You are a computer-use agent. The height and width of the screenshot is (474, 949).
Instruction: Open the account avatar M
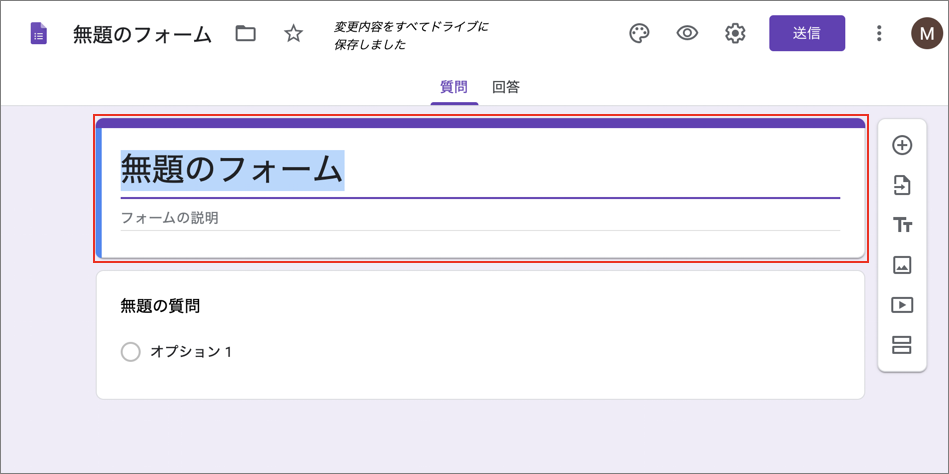[926, 33]
